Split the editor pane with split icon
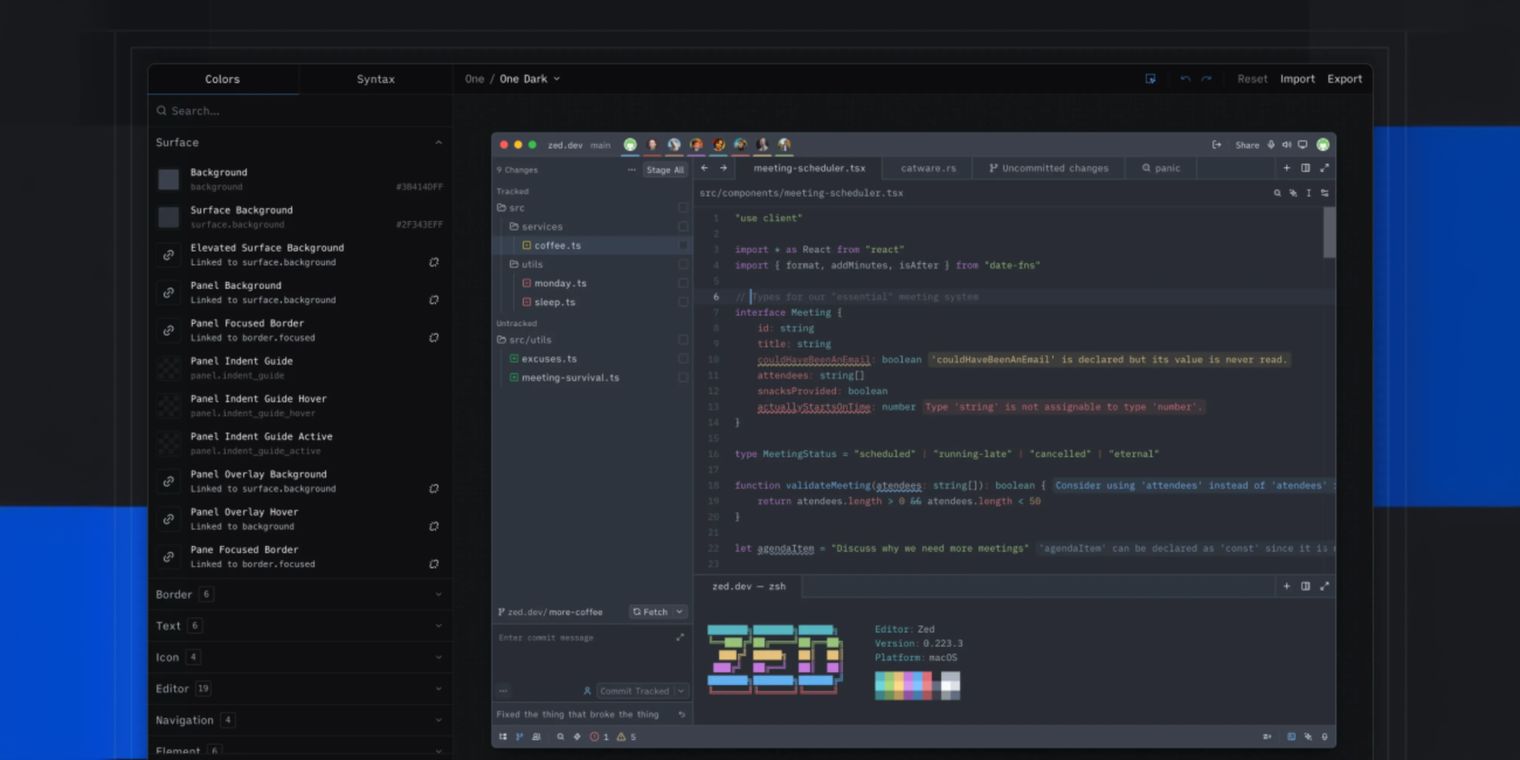The width and height of the screenshot is (1520, 760). coord(1305,168)
